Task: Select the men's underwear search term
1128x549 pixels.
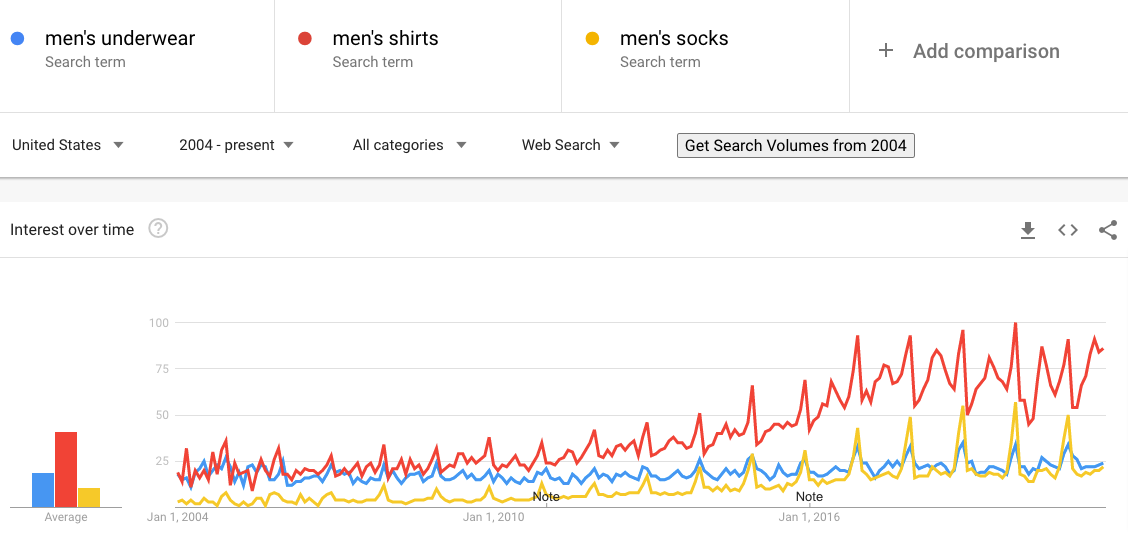Action: coord(120,39)
